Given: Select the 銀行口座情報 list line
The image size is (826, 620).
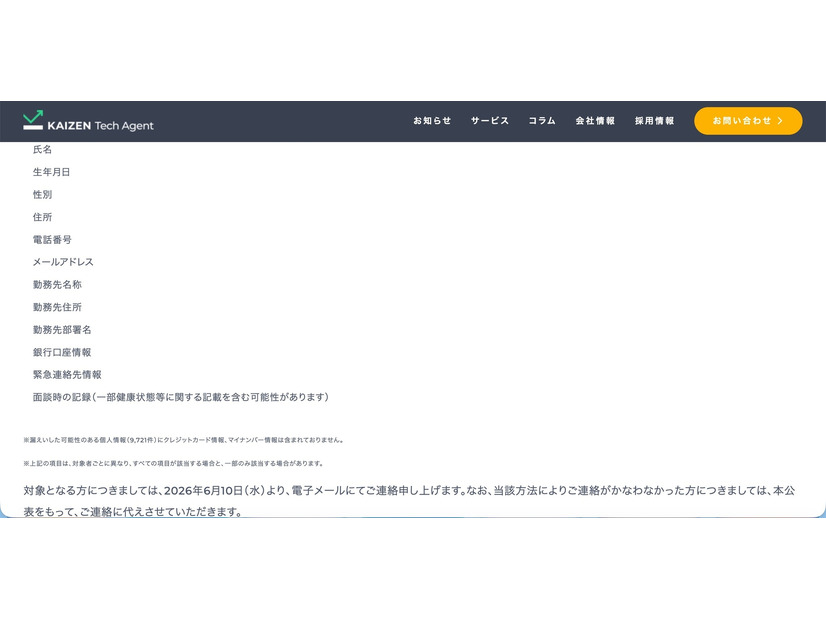Looking at the screenshot, I should click(x=62, y=352).
